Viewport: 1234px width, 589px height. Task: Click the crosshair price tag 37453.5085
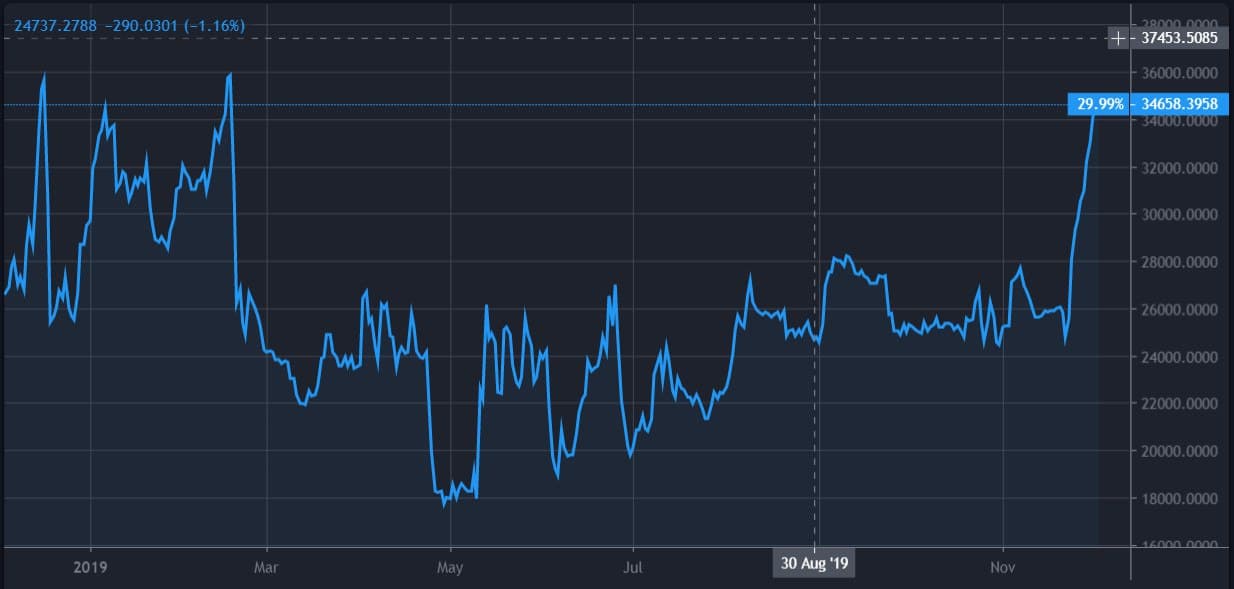pyautogui.click(x=1180, y=39)
